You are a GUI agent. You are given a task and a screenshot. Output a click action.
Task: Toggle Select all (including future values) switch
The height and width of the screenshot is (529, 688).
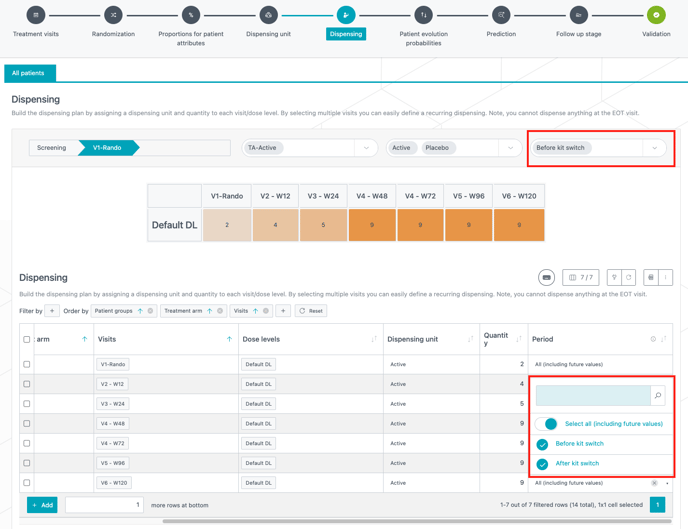click(x=546, y=424)
